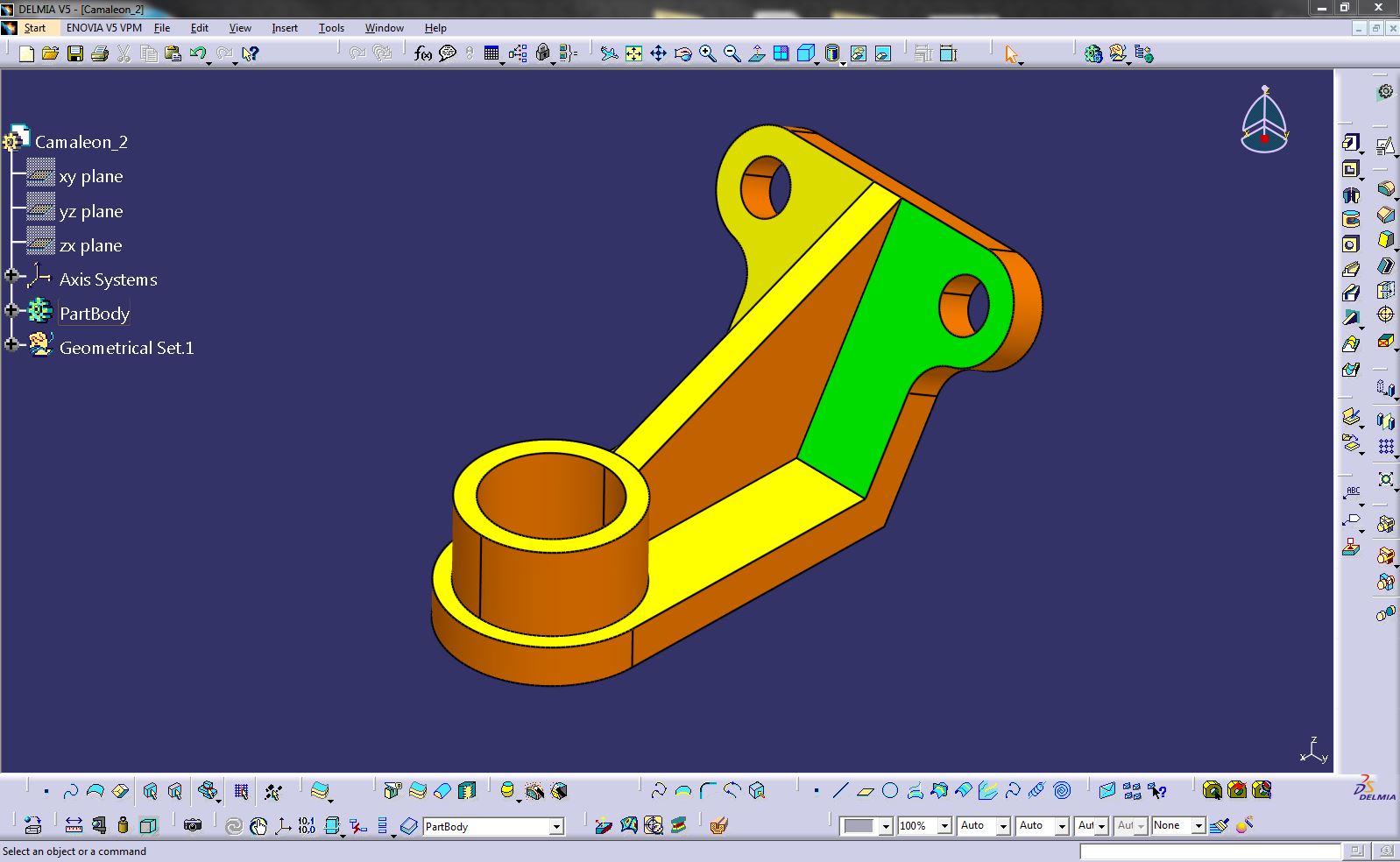The image size is (1400, 862).
Task: Toggle the Hide/Show icon
Action: 858,54
